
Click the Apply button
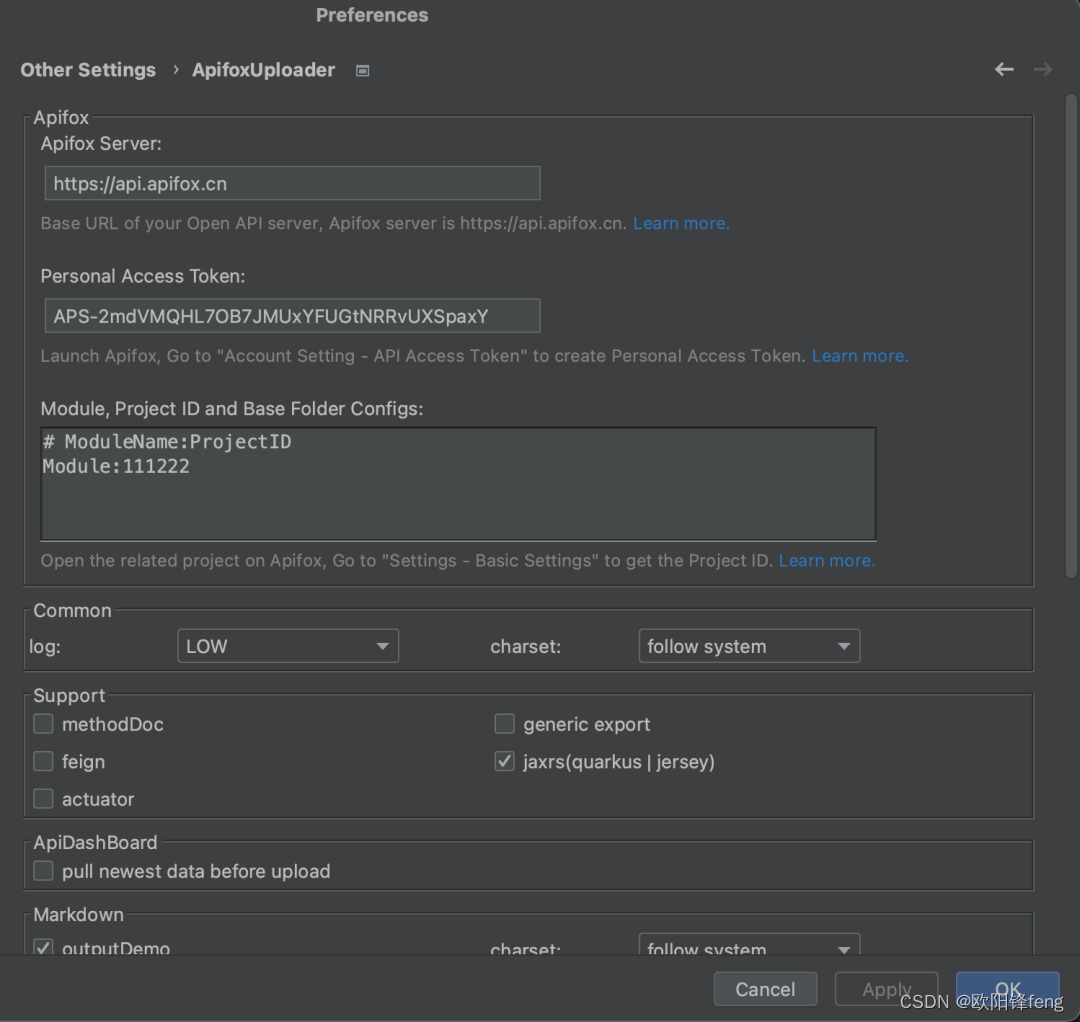click(x=886, y=989)
